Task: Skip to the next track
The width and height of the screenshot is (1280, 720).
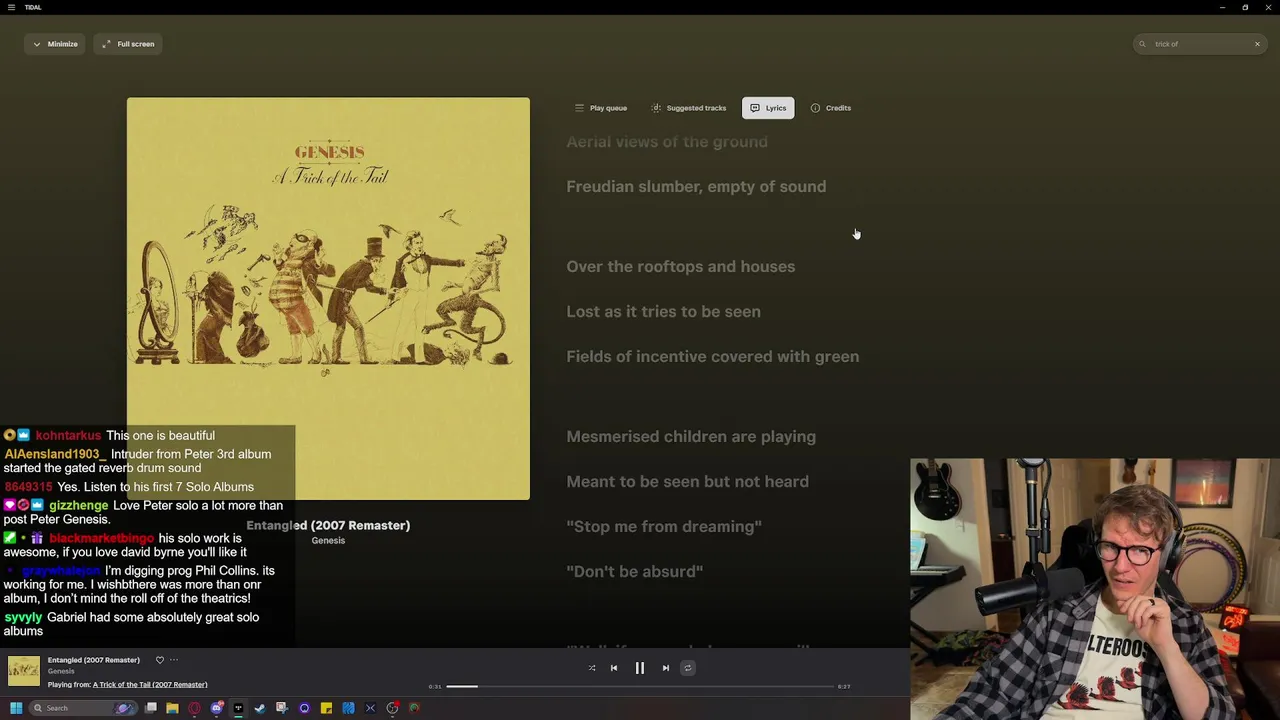Action: pos(666,668)
